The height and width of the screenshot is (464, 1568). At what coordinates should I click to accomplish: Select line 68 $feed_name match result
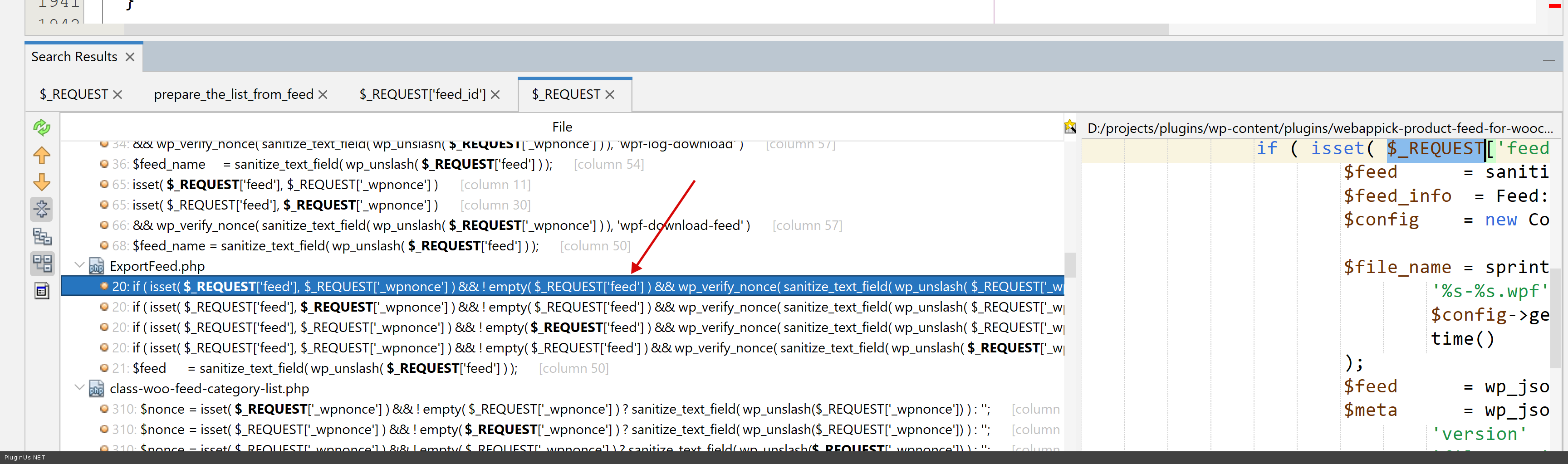pyautogui.click(x=335, y=246)
